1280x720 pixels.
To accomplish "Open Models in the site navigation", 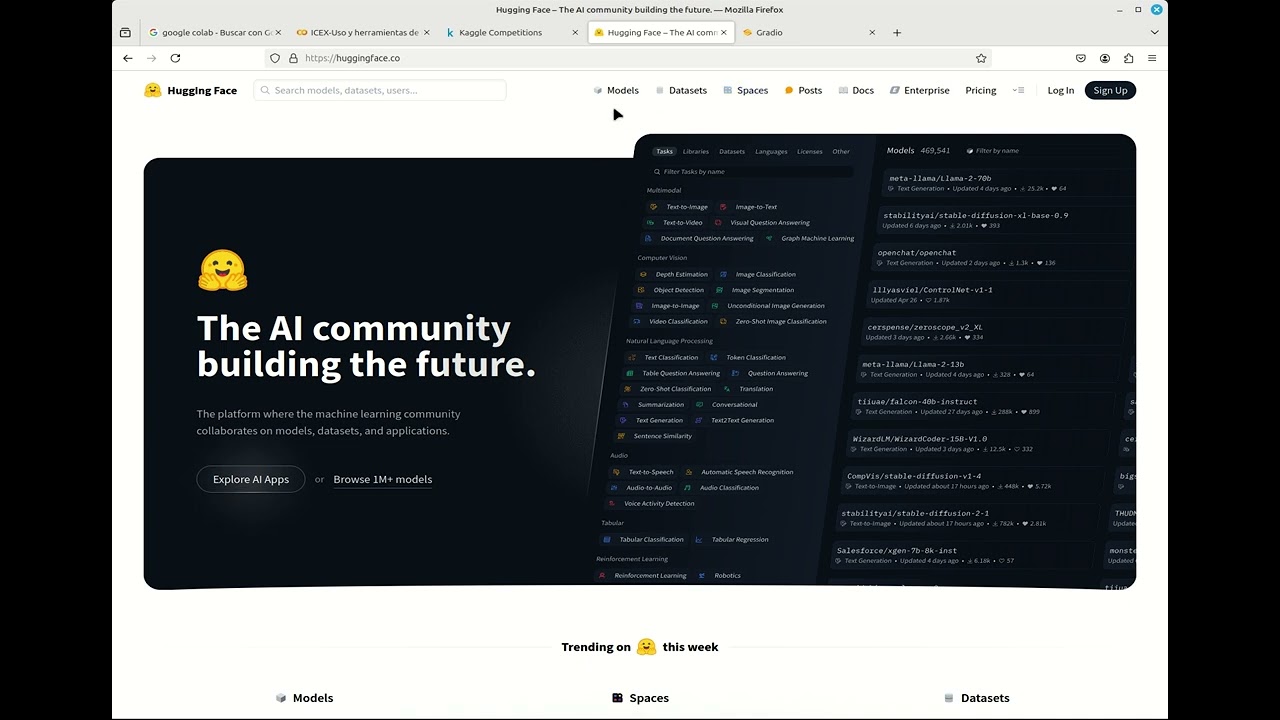I will (x=616, y=90).
